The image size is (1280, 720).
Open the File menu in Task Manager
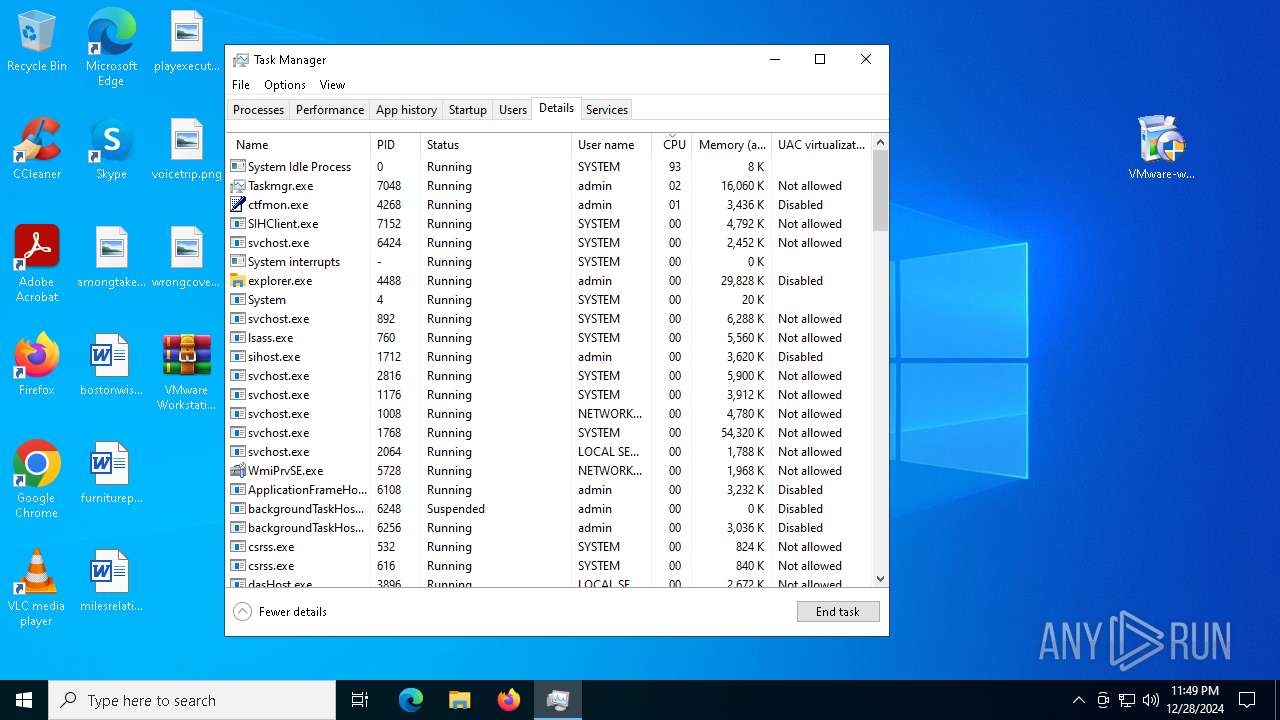[241, 85]
